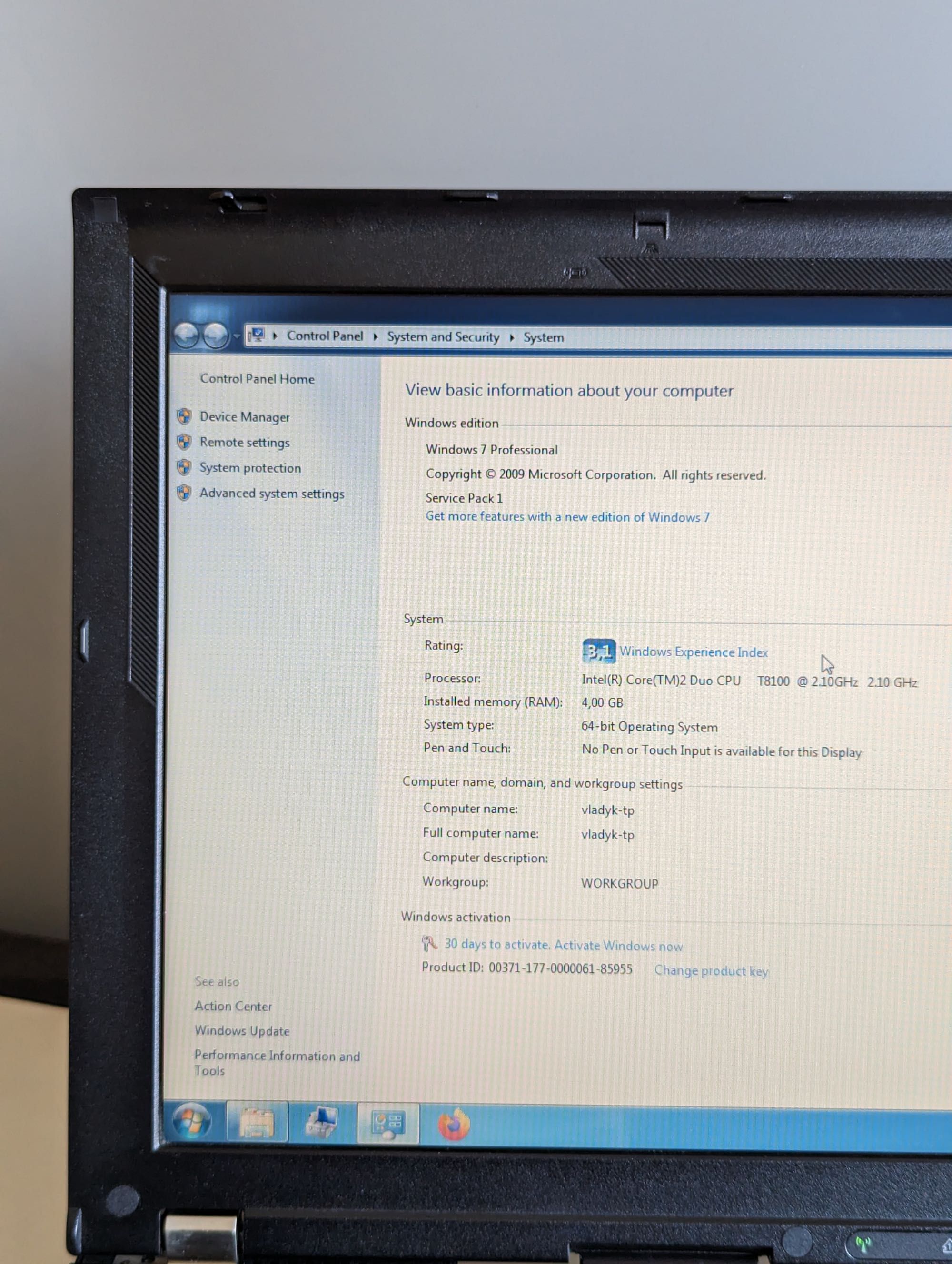This screenshot has width=952, height=1264.
Task: Open Device Manager
Action: pyautogui.click(x=245, y=417)
